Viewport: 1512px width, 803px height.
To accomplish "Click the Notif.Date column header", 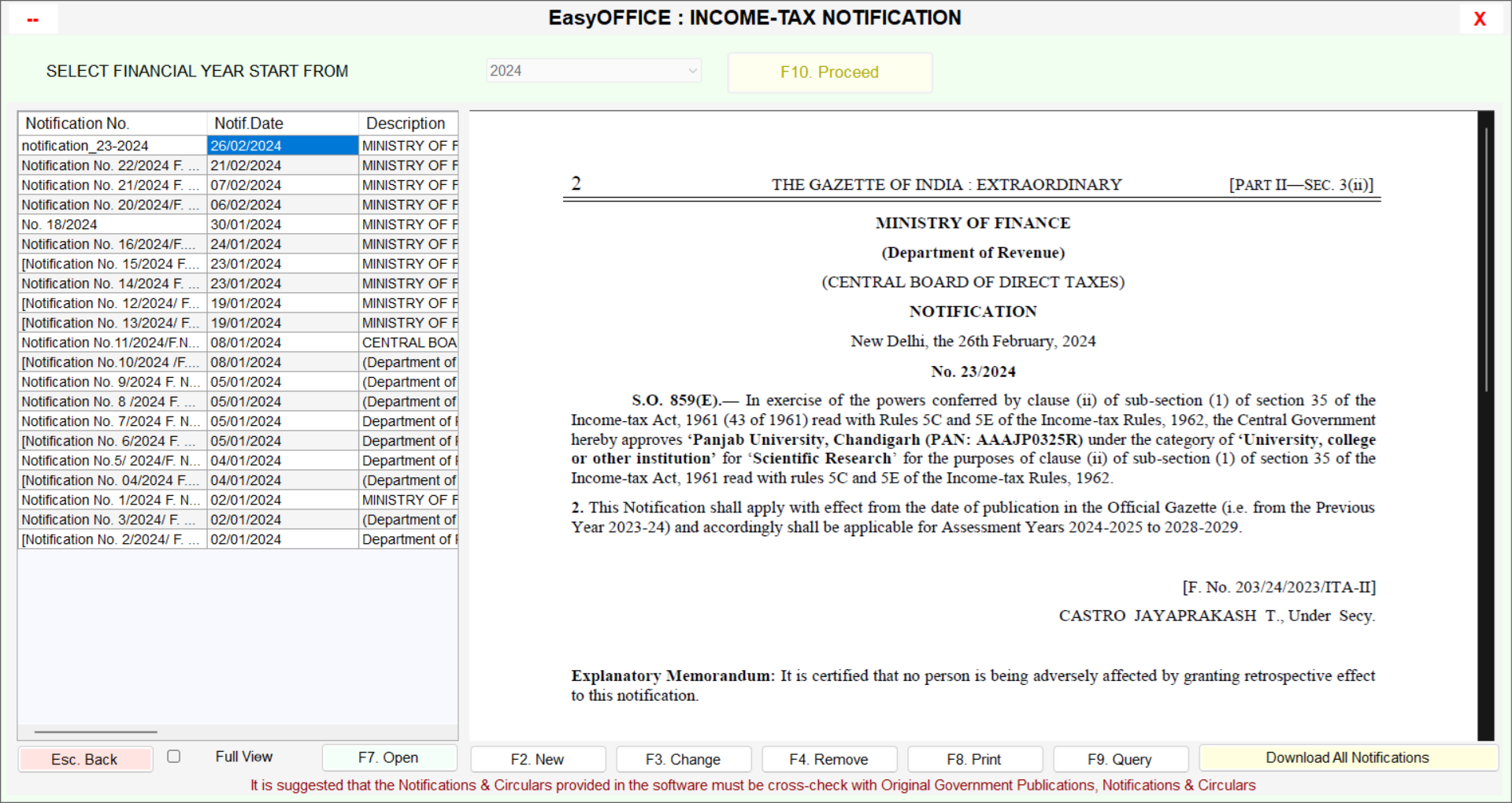I will click(282, 124).
